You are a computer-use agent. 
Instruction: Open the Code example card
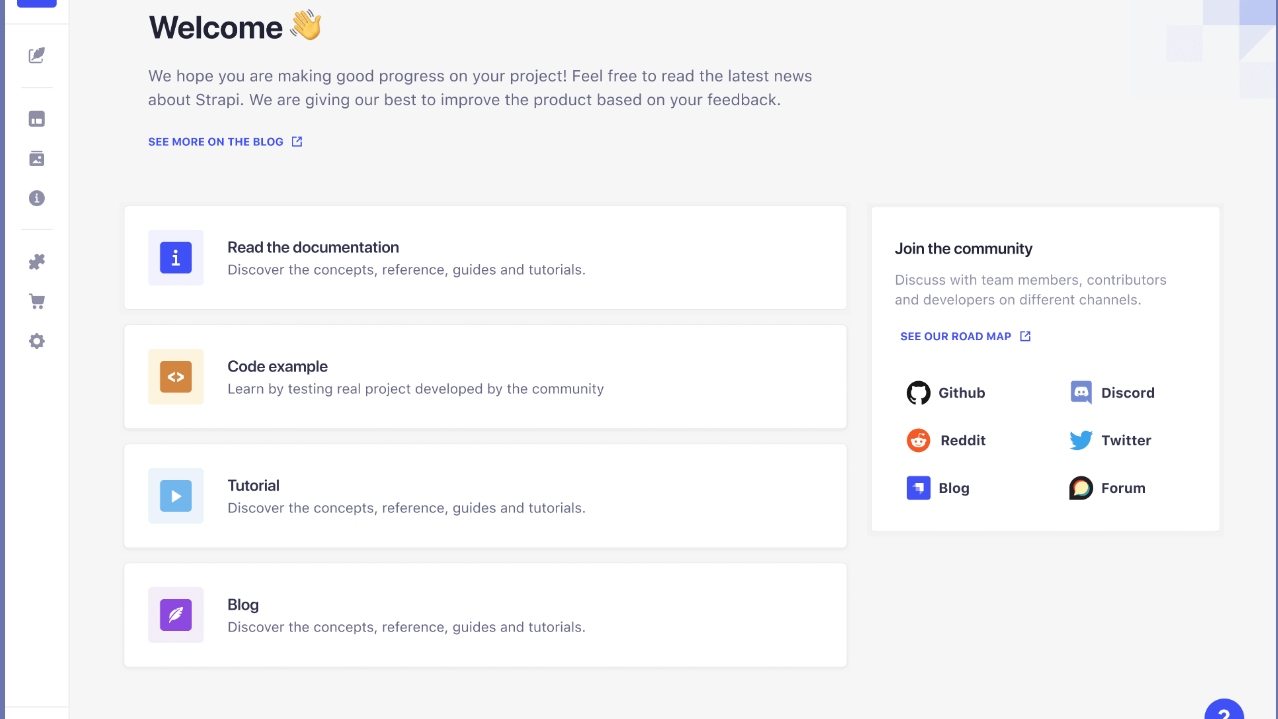pyautogui.click(x=485, y=377)
